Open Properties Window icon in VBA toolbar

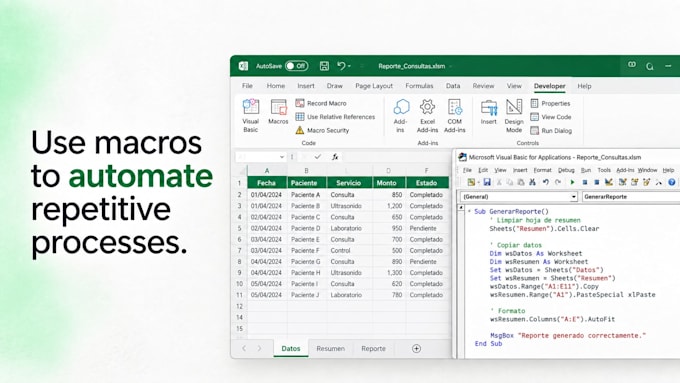point(634,182)
